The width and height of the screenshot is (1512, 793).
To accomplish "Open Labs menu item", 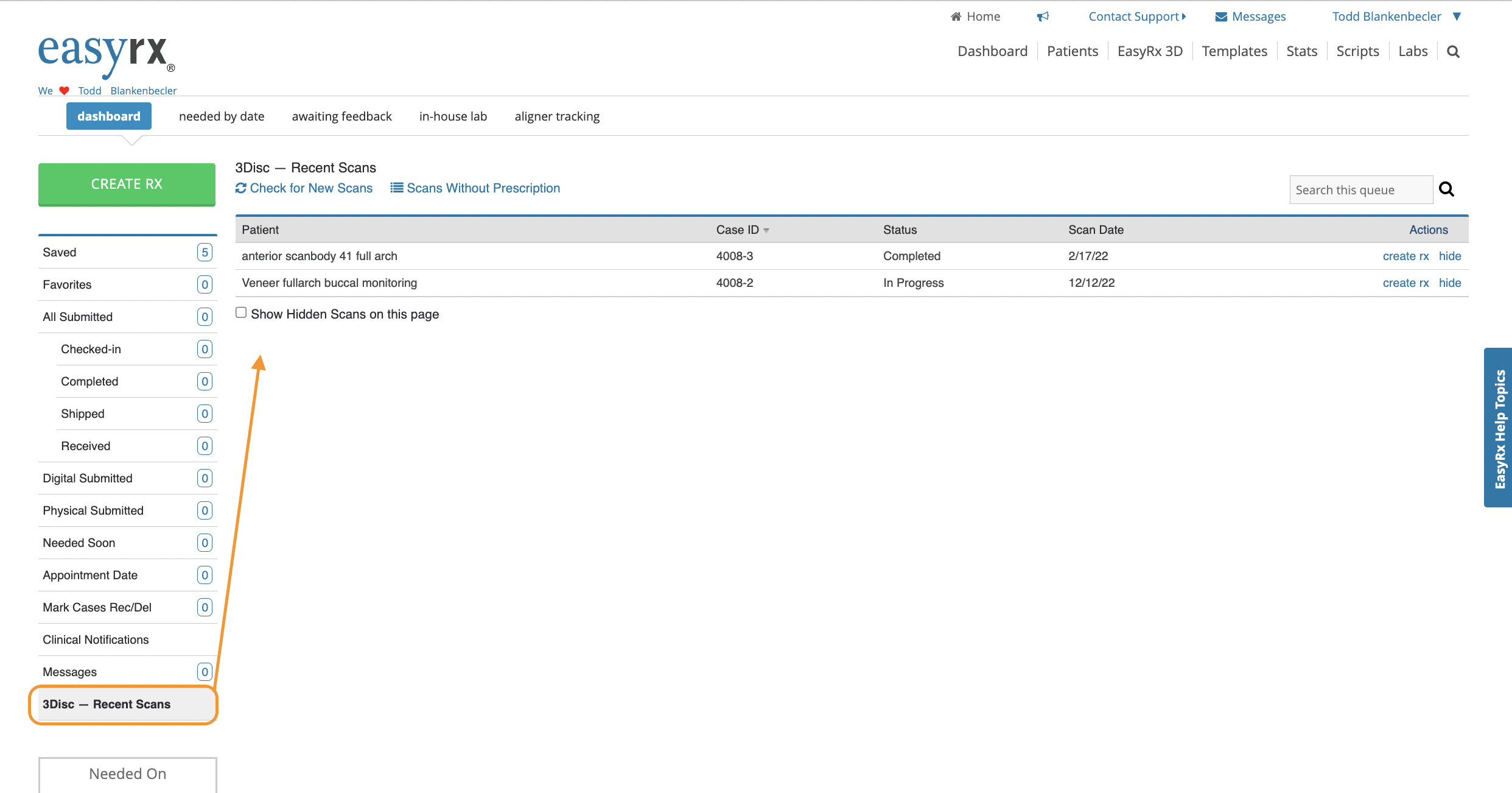I will pos(1413,51).
